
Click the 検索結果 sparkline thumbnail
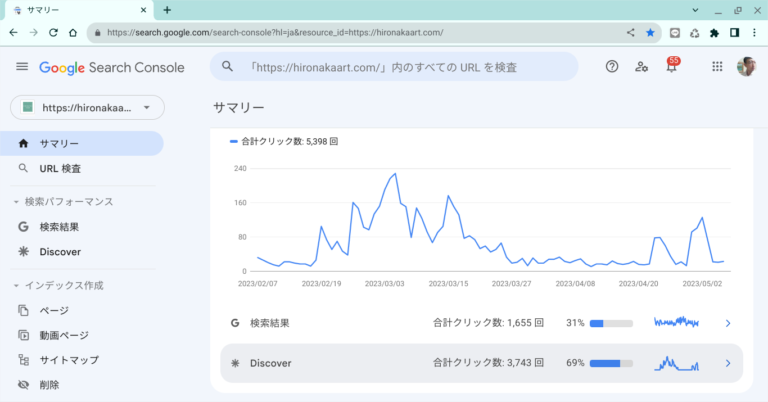point(676,322)
